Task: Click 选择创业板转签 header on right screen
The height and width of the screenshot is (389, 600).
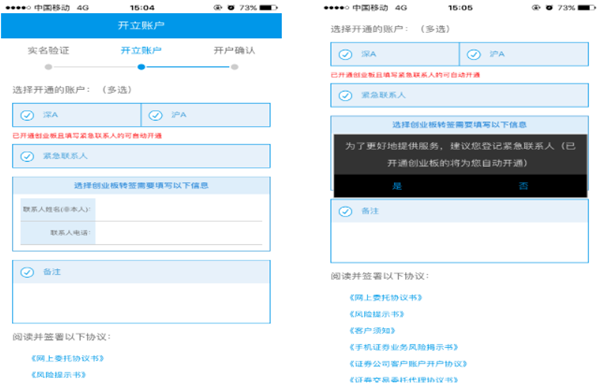Action: tap(459, 125)
